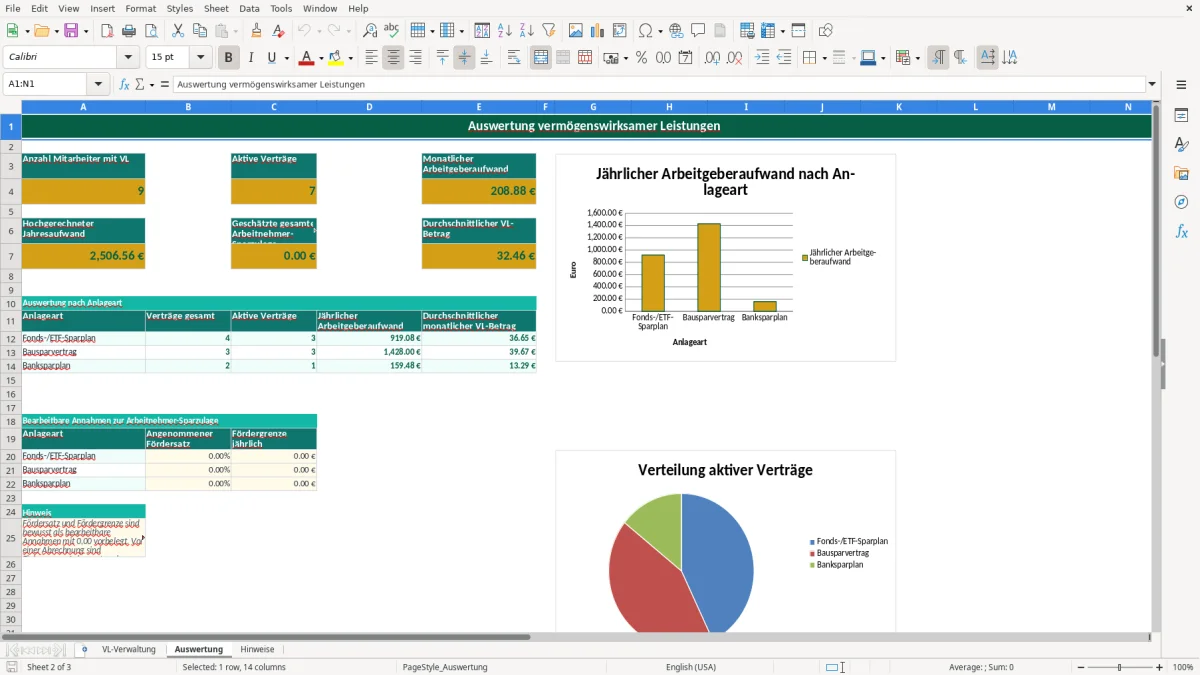Toggle the left-to-right text direction
This screenshot has height=675, width=1200.
click(x=938, y=58)
